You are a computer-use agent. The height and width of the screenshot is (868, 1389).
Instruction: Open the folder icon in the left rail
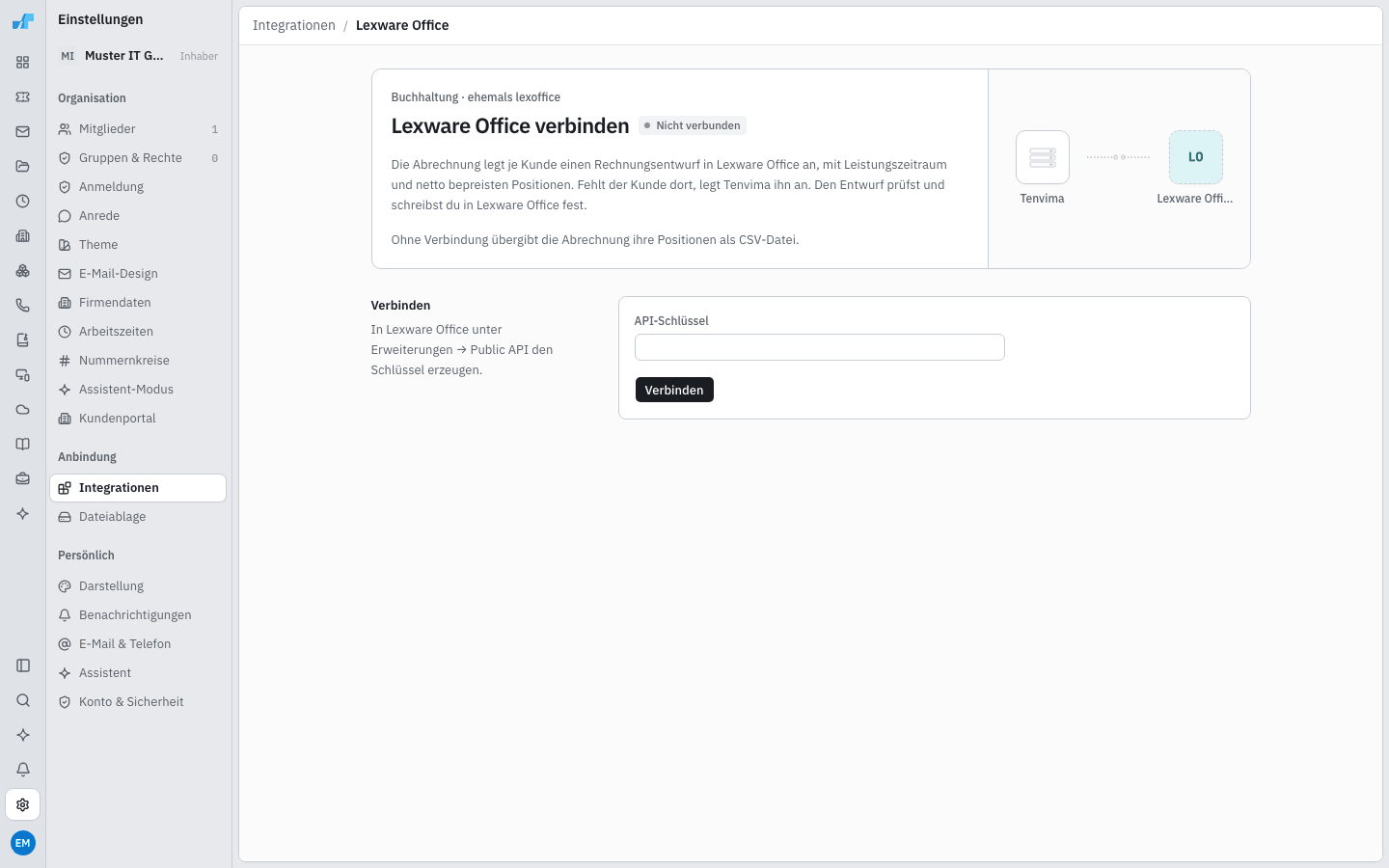[x=22, y=167]
